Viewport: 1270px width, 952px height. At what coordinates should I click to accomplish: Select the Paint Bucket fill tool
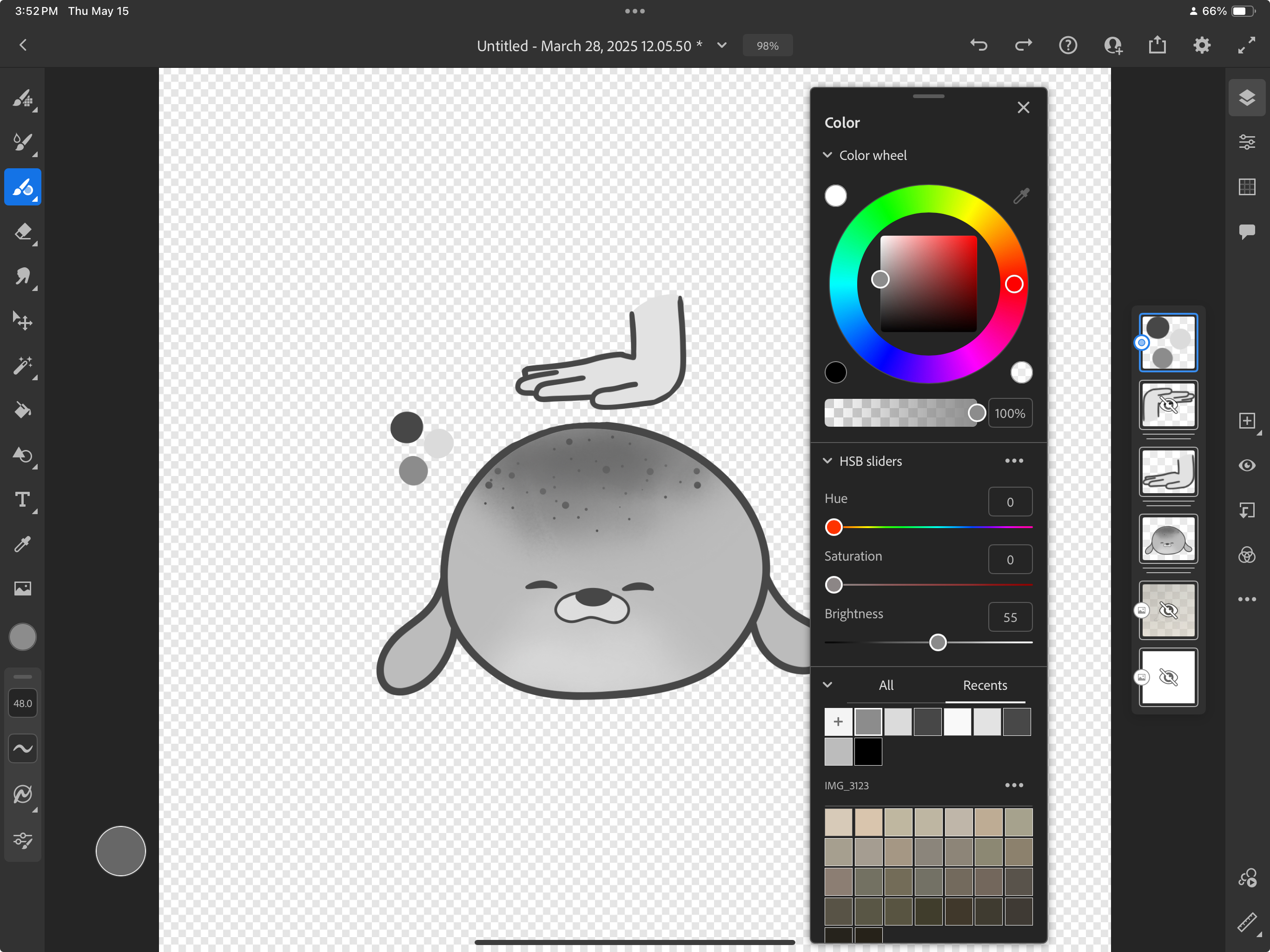click(23, 410)
